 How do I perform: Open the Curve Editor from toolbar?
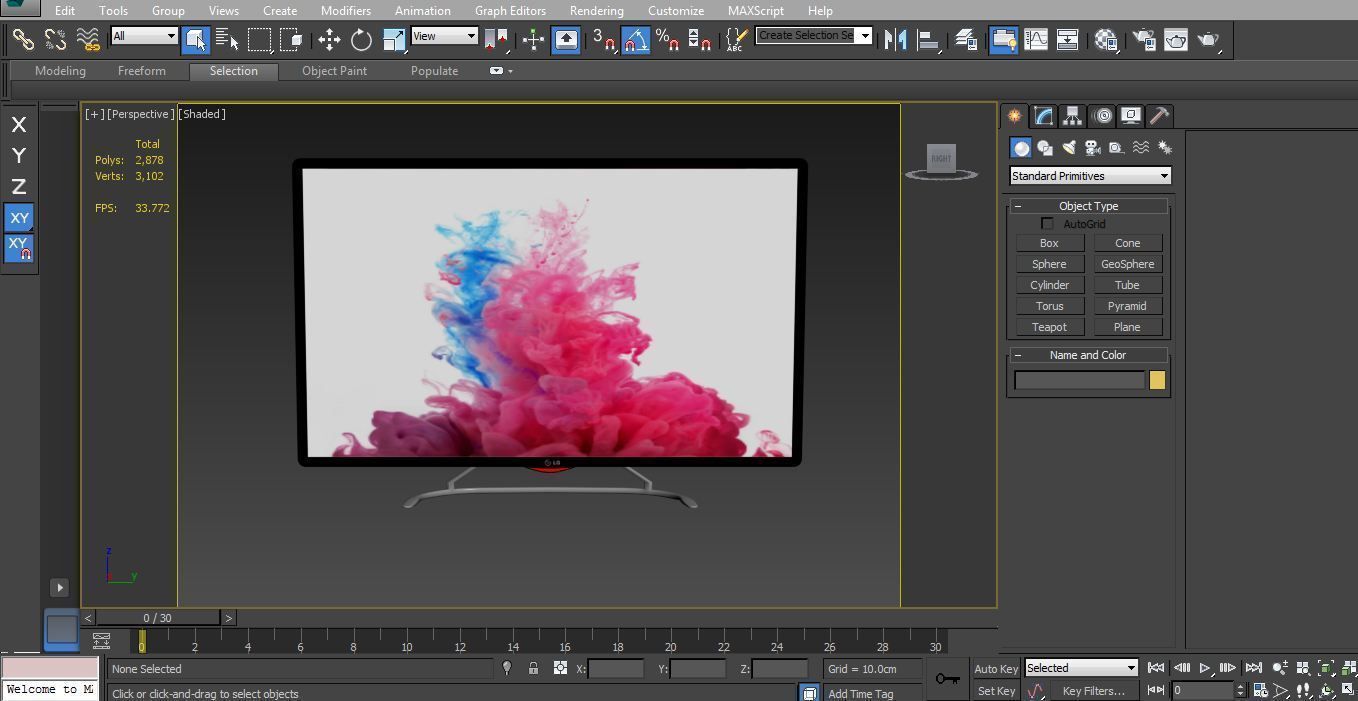point(1036,40)
